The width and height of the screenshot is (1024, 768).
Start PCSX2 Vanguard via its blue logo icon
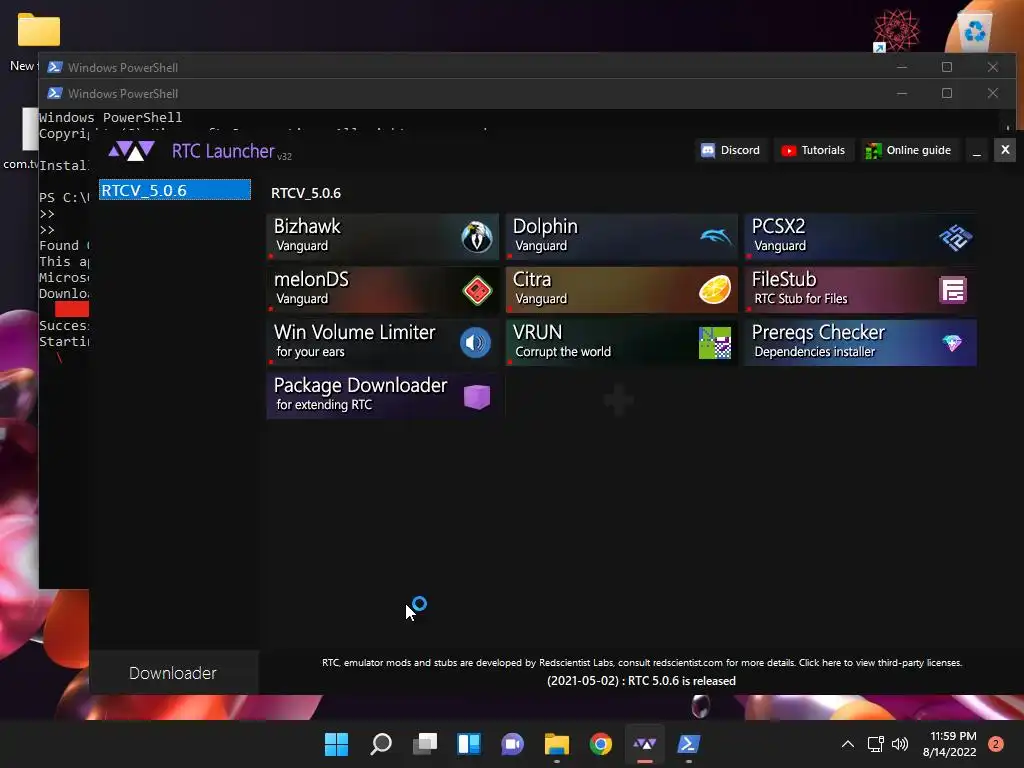pos(955,237)
